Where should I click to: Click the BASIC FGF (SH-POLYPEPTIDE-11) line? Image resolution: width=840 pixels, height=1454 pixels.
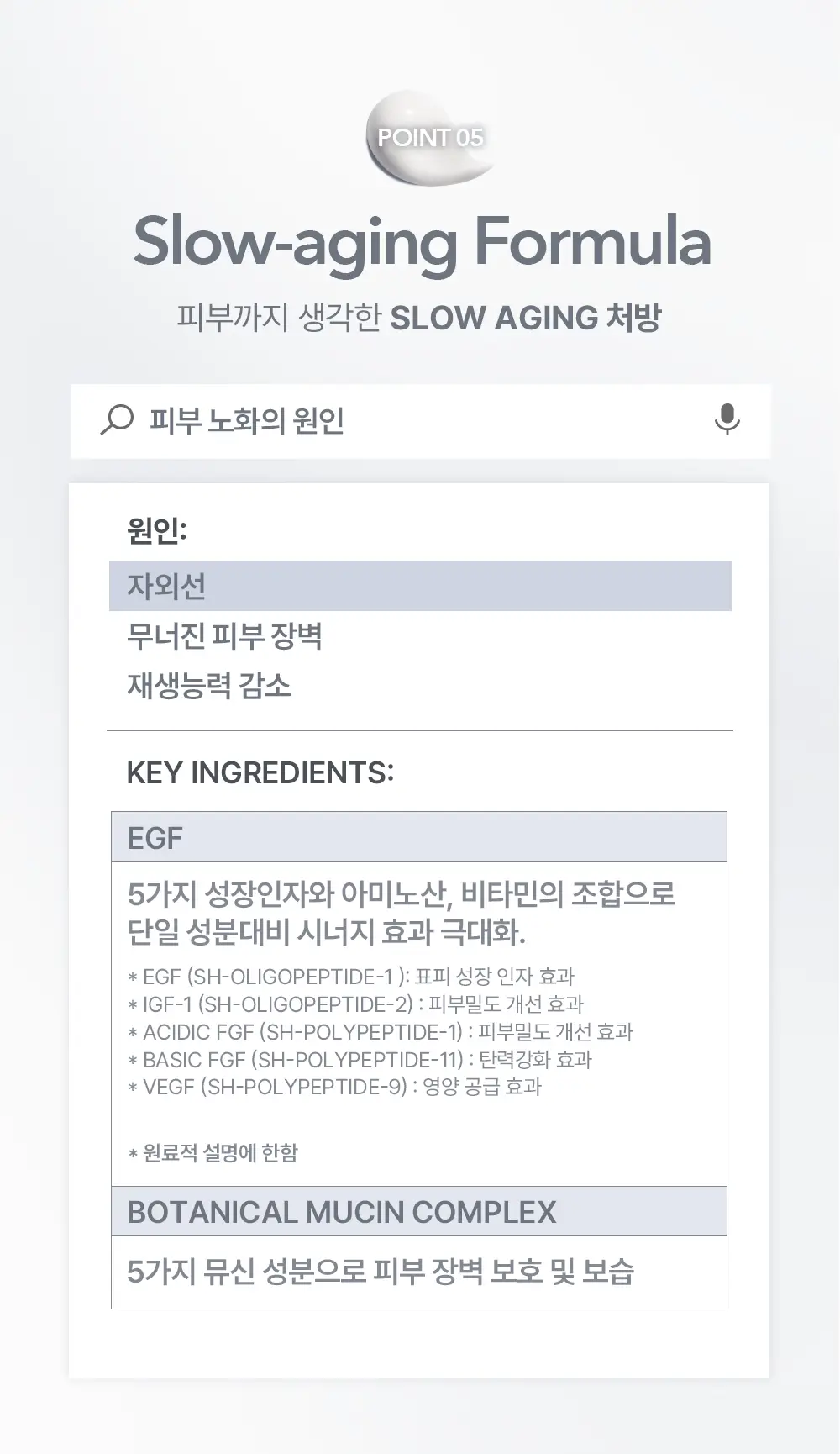(x=360, y=1060)
